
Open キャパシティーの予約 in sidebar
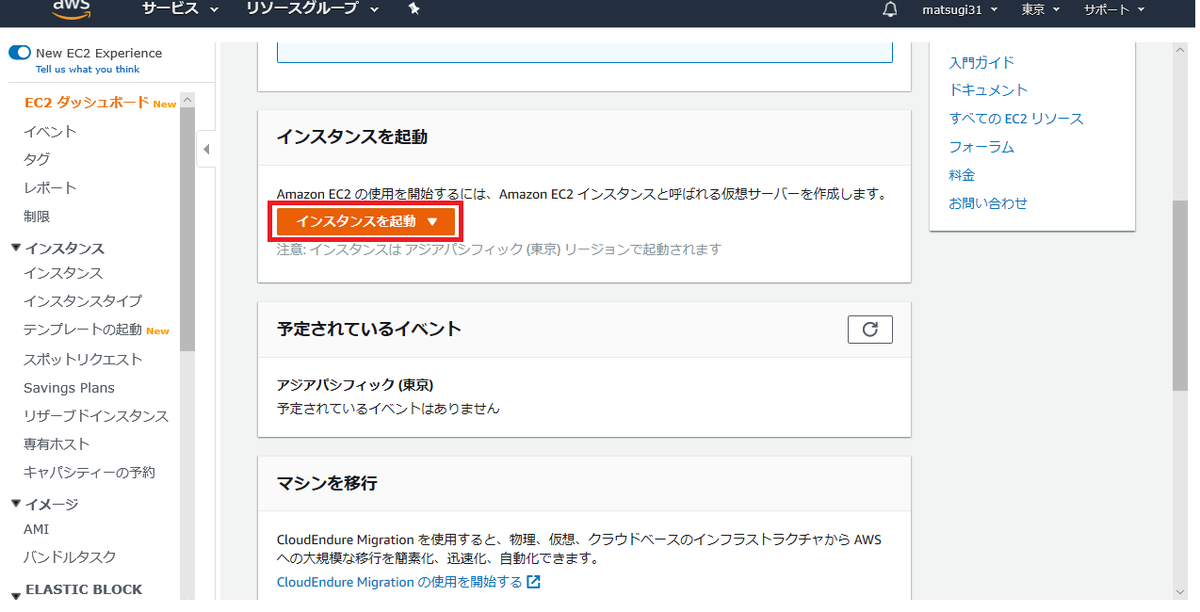(89, 472)
